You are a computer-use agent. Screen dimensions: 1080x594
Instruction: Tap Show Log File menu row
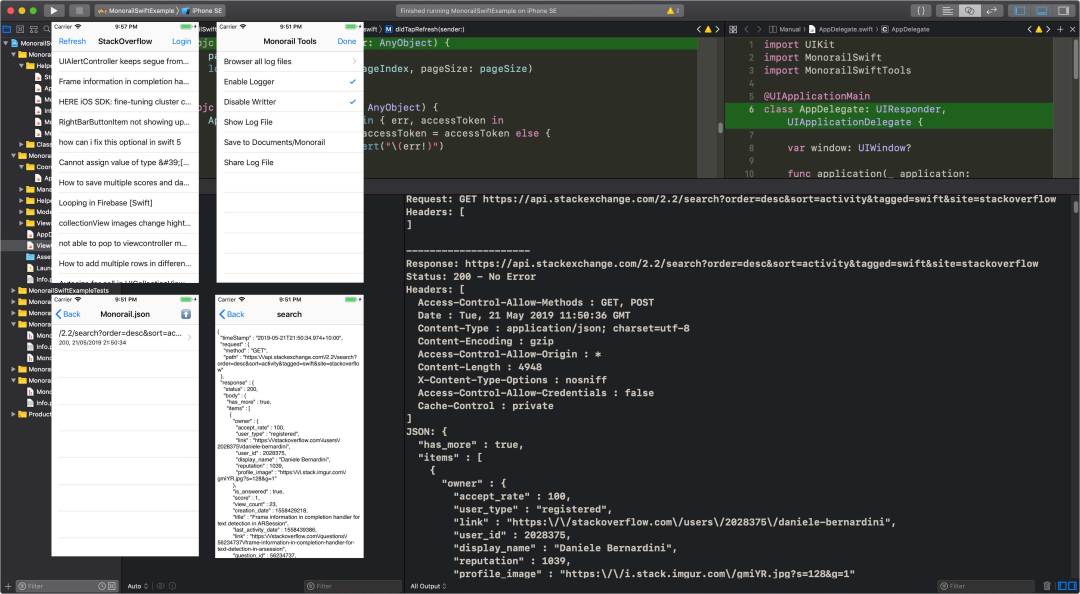290,122
